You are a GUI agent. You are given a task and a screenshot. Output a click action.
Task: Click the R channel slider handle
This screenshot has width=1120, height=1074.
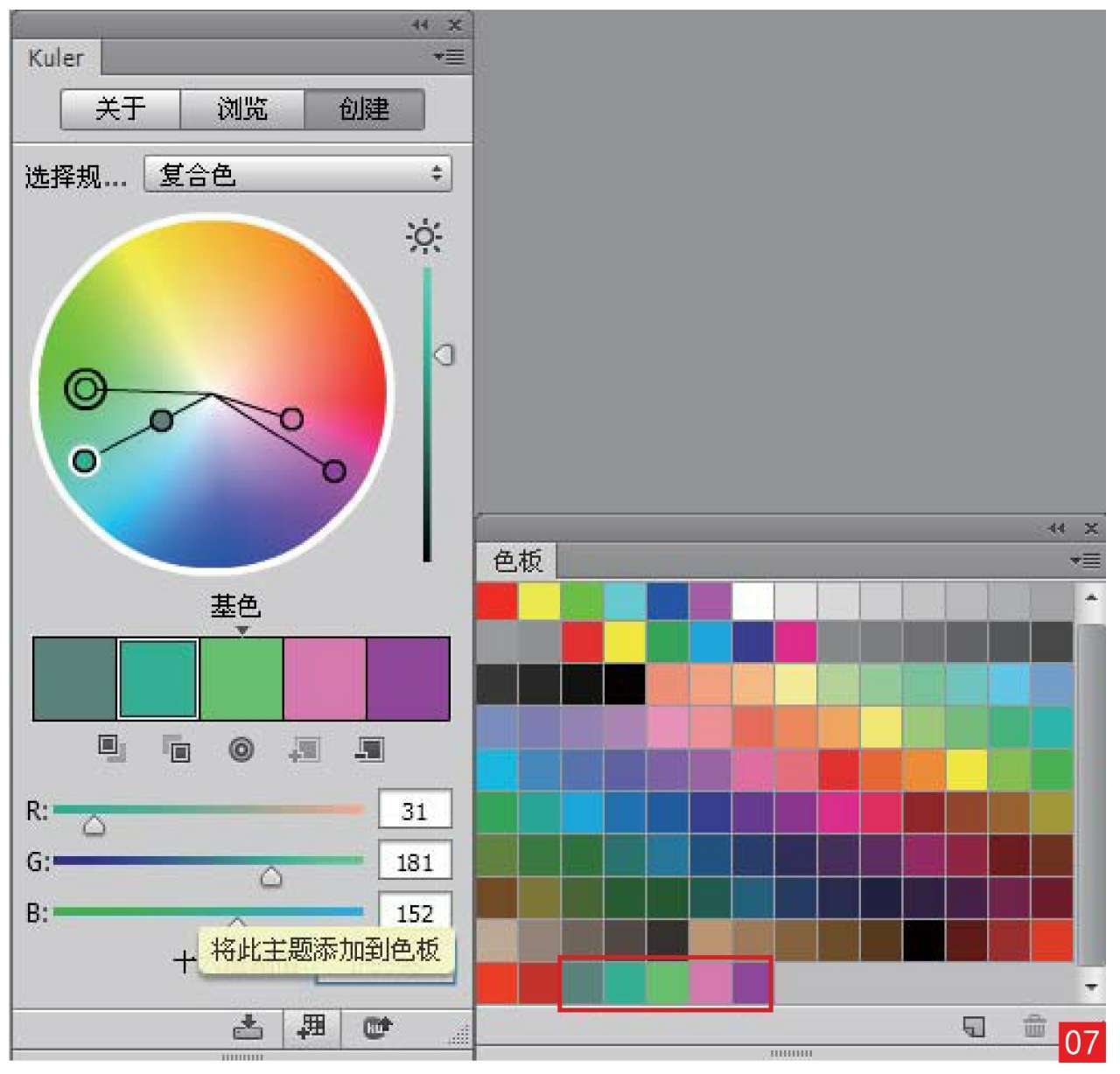click(94, 826)
